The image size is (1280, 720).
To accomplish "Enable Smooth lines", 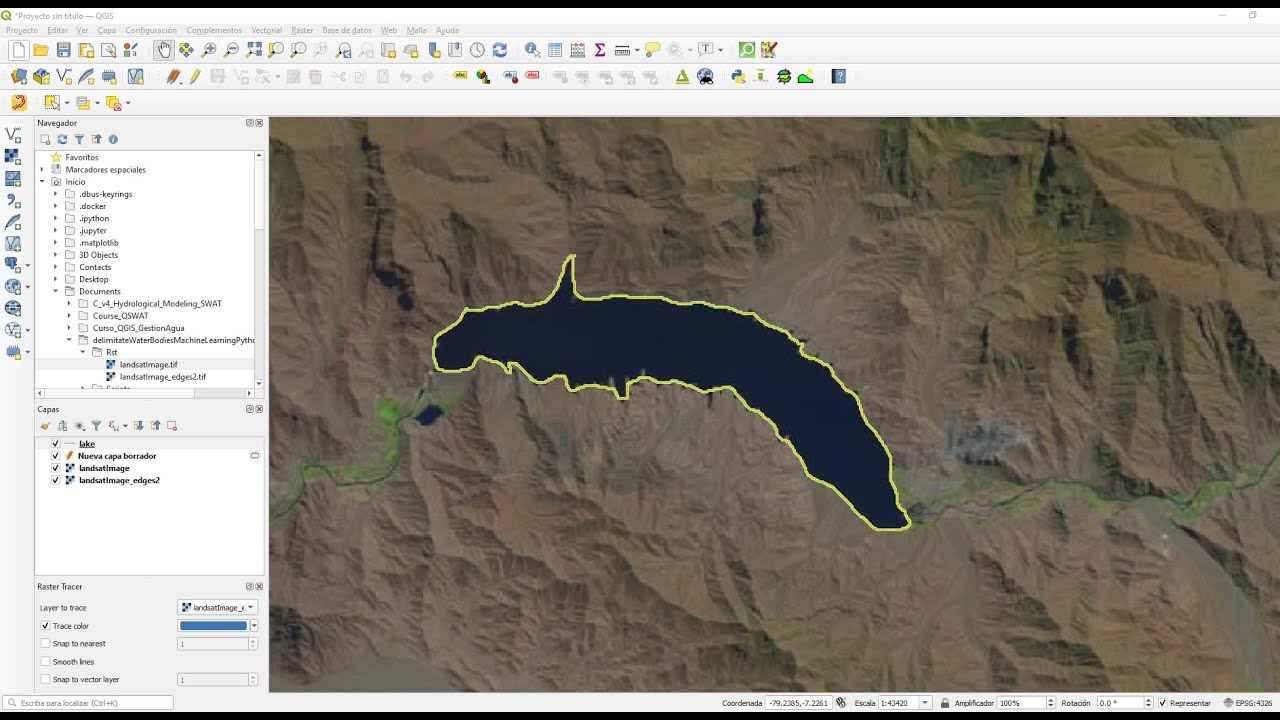I will click(45, 662).
